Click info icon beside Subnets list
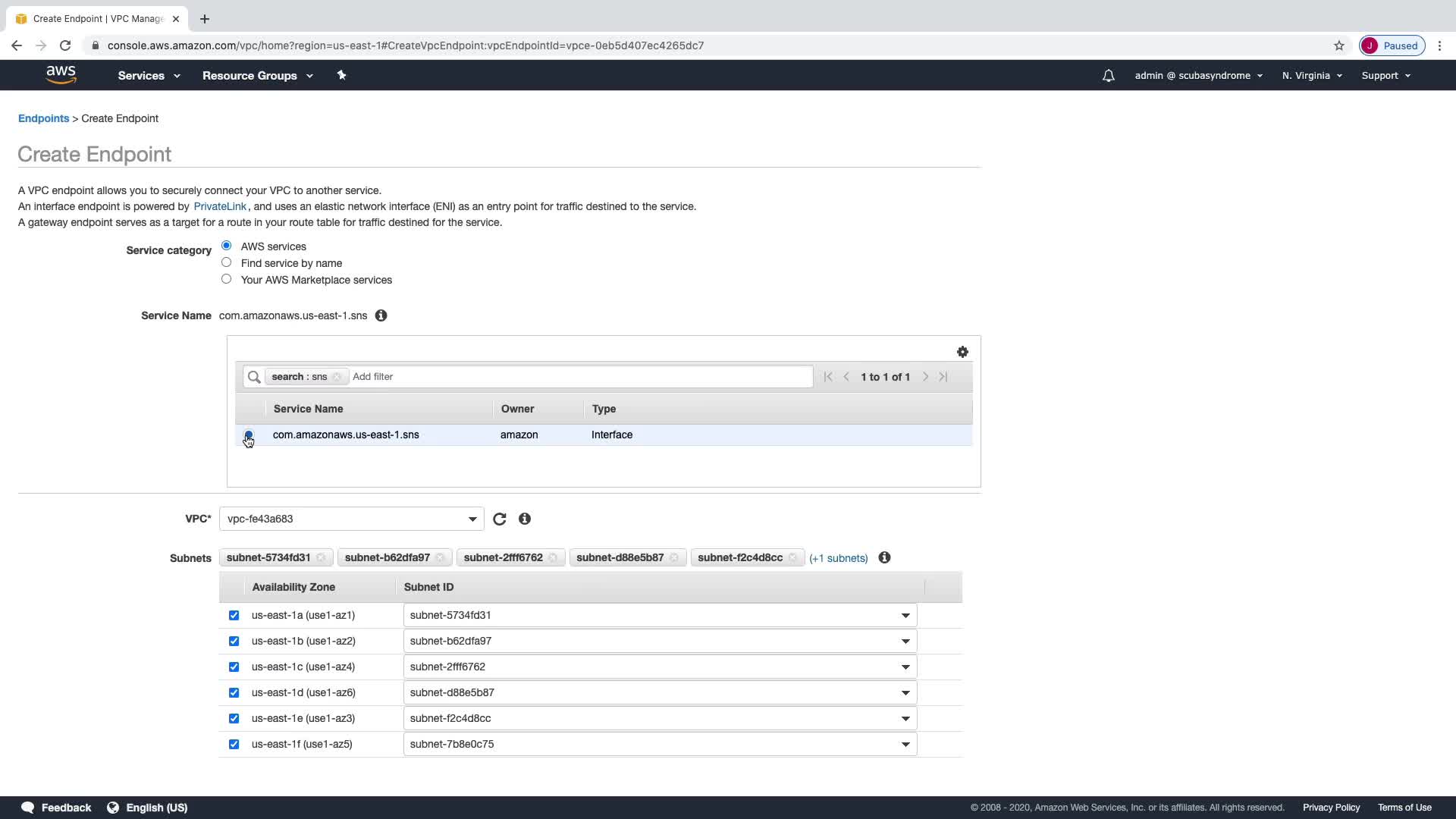 click(884, 558)
